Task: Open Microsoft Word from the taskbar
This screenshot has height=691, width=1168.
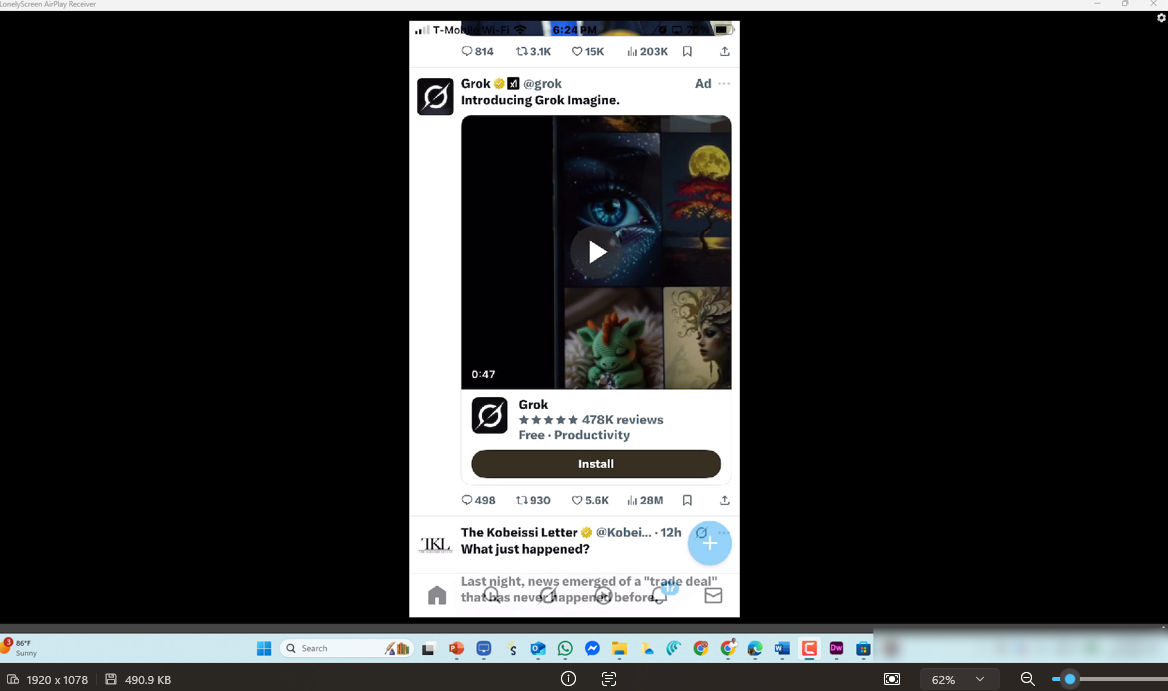Action: pos(781,649)
